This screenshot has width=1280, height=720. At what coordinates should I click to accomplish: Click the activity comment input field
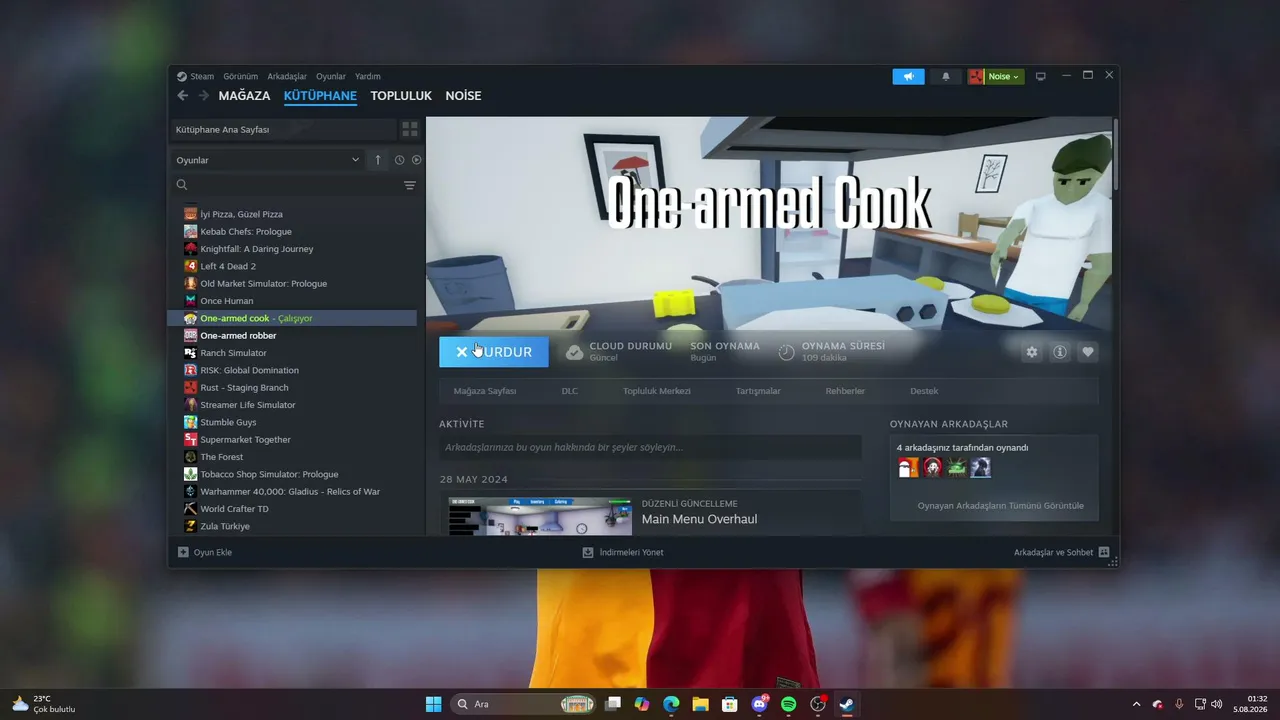tap(650, 447)
